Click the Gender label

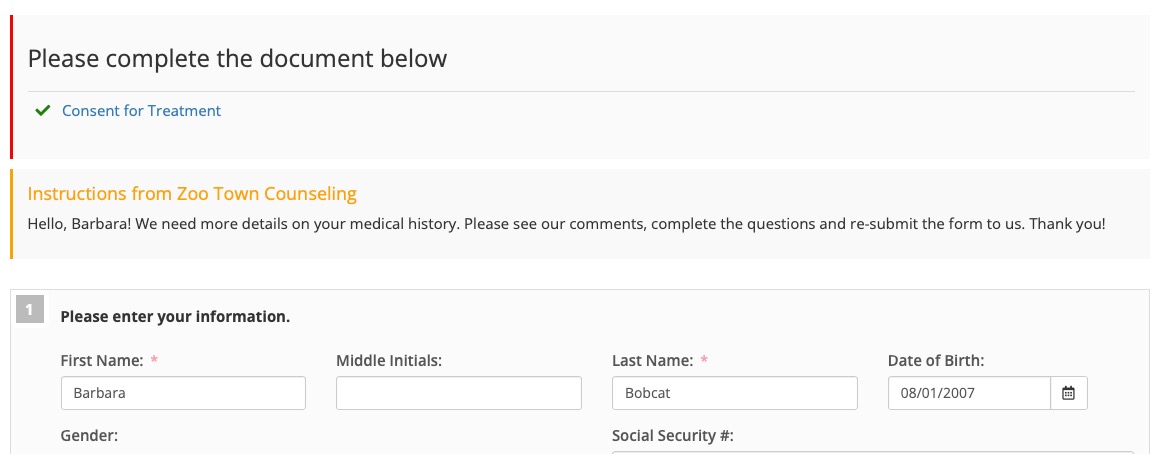click(89, 435)
